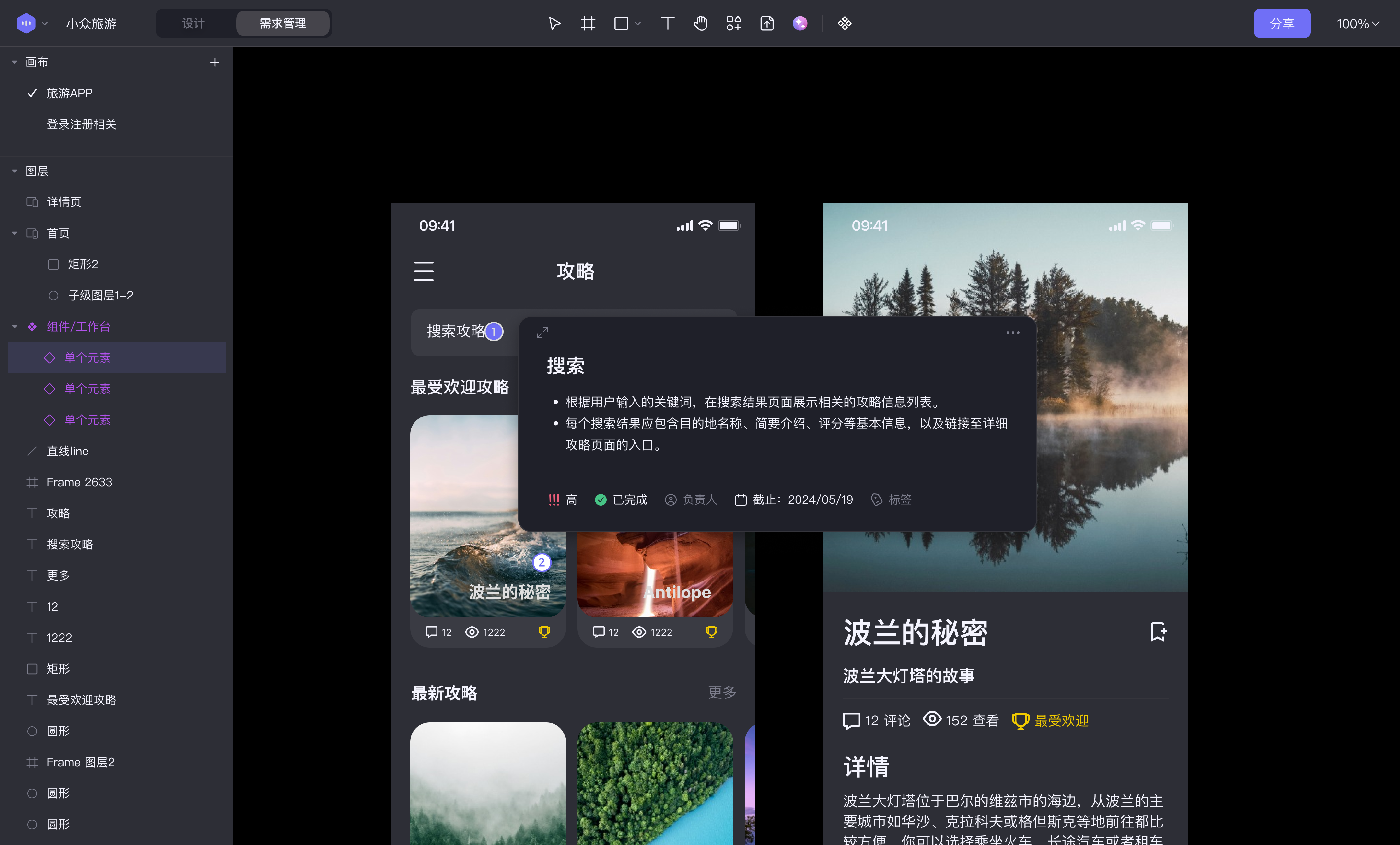The image size is (1400, 845).
Task: Open the shape tool dropdown arrow
Action: click(637, 24)
